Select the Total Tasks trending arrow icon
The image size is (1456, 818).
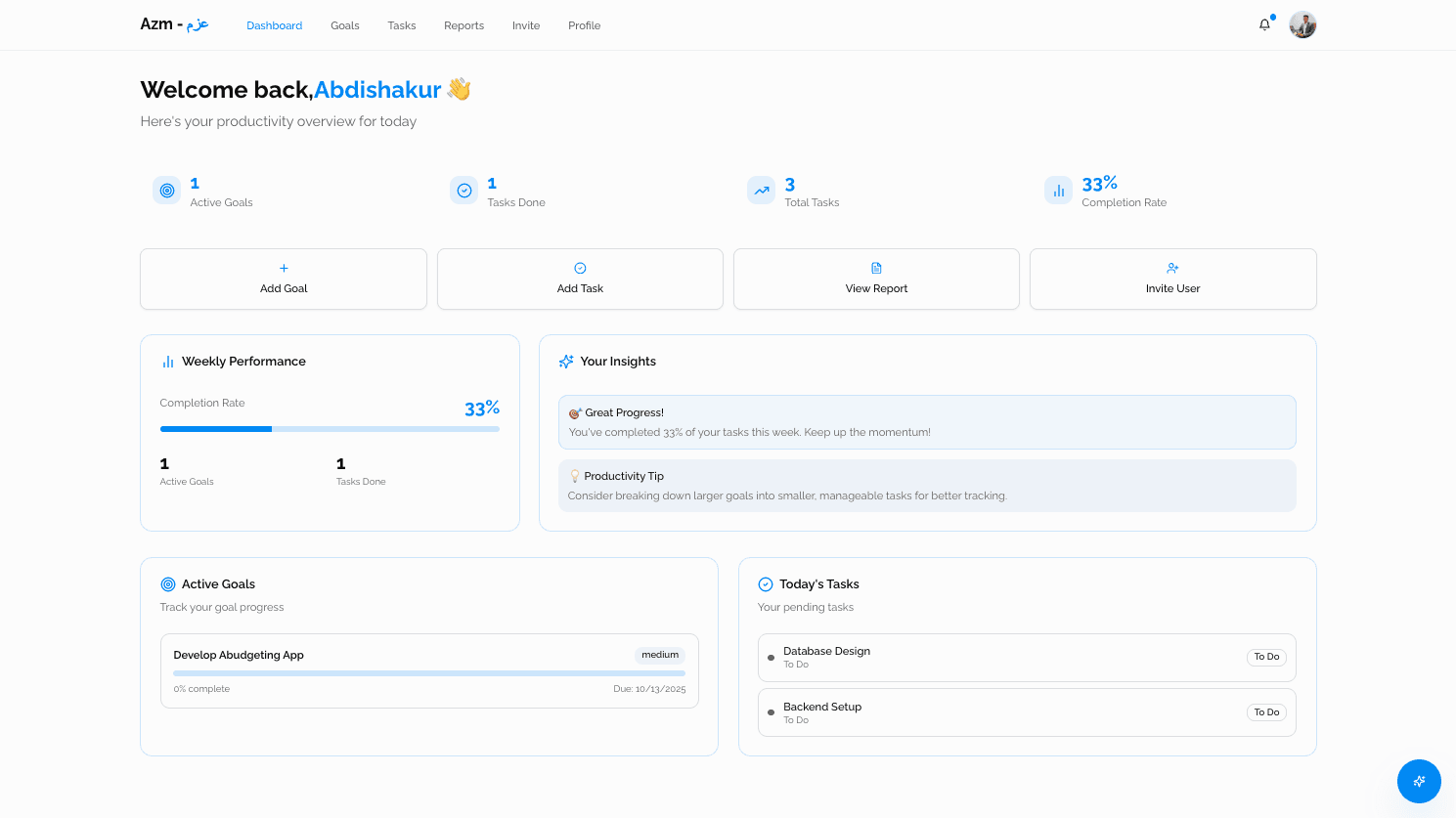pyautogui.click(x=761, y=190)
